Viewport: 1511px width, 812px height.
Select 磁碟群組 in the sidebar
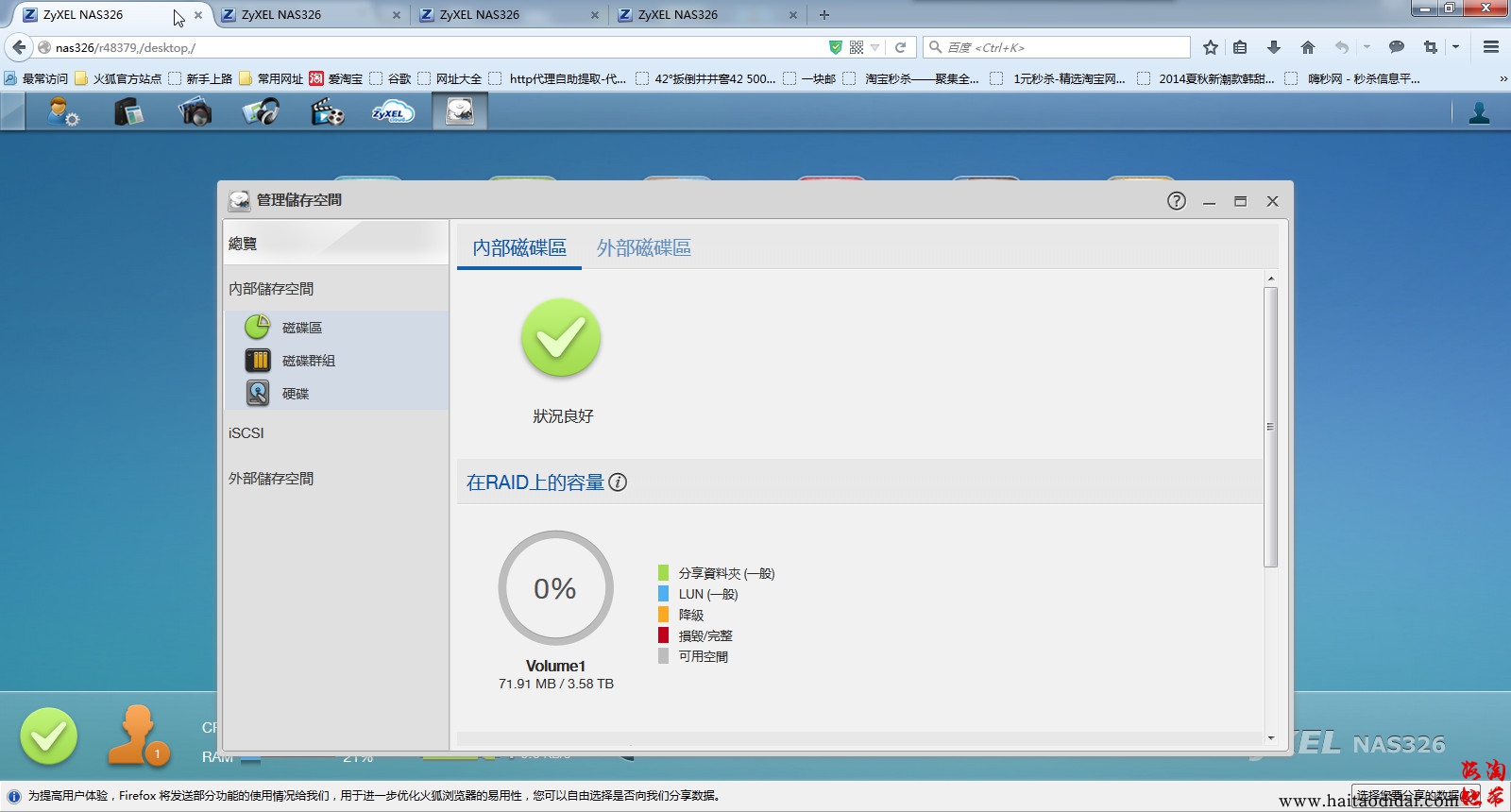point(308,361)
